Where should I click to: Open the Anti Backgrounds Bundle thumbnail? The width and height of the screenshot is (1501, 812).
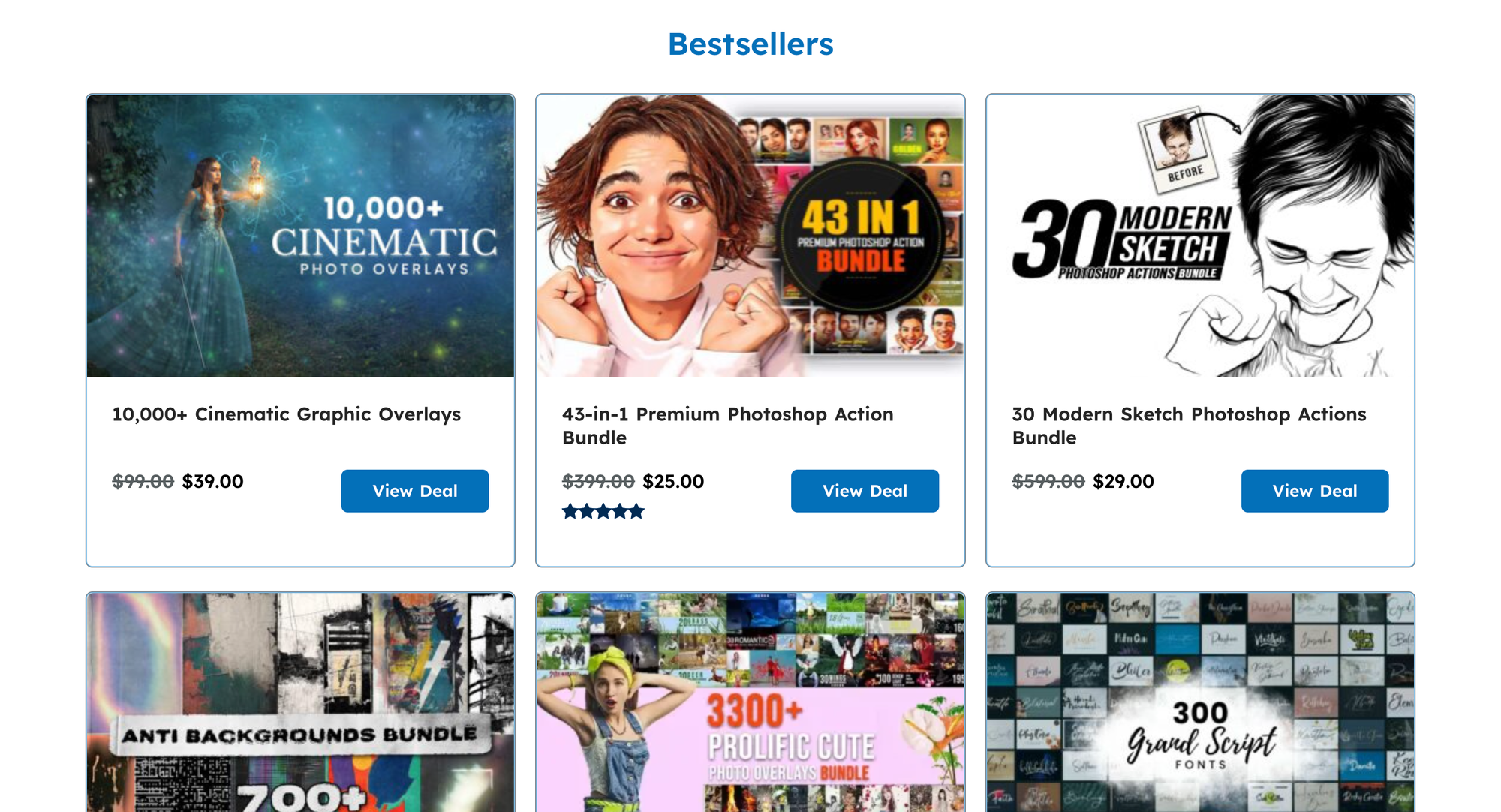[x=300, y=702]
